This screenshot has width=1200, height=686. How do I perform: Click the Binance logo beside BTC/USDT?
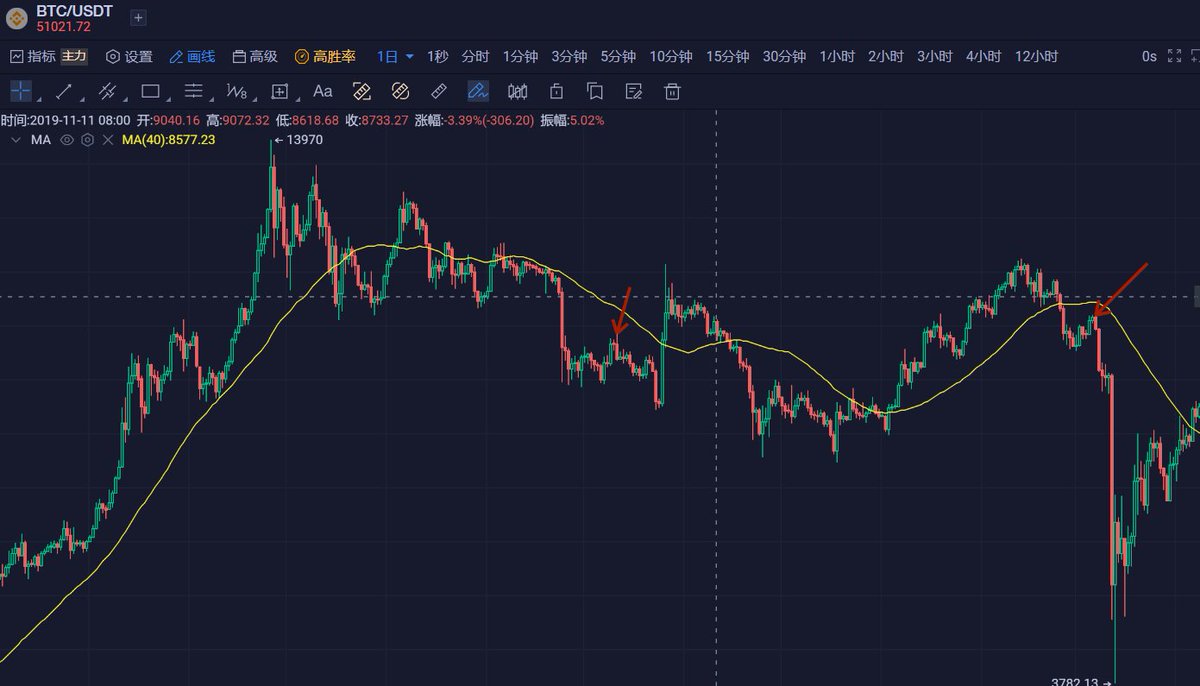[x=16, y=17]
